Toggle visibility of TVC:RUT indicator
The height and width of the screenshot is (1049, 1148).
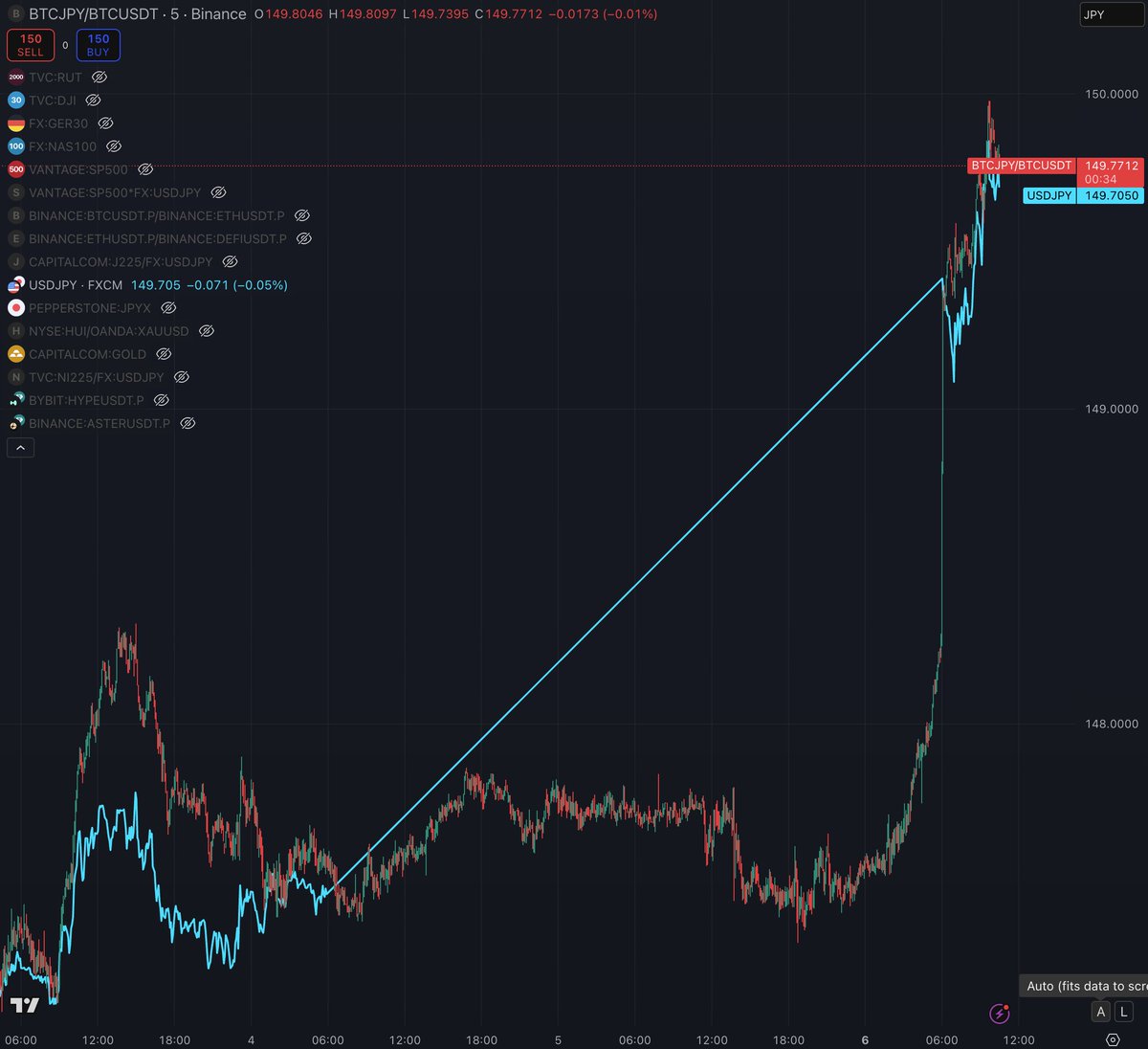click(99, 78)
